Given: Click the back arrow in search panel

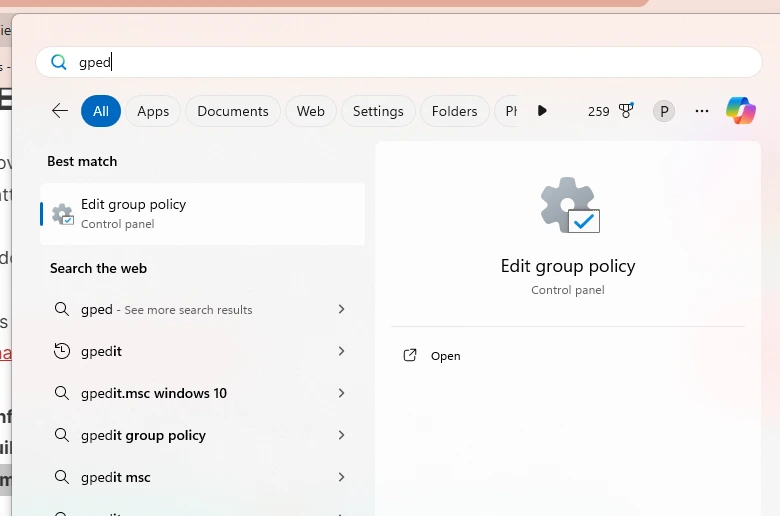Looking at the screenshot, I should pyautogui.click(x=60, y=111).
